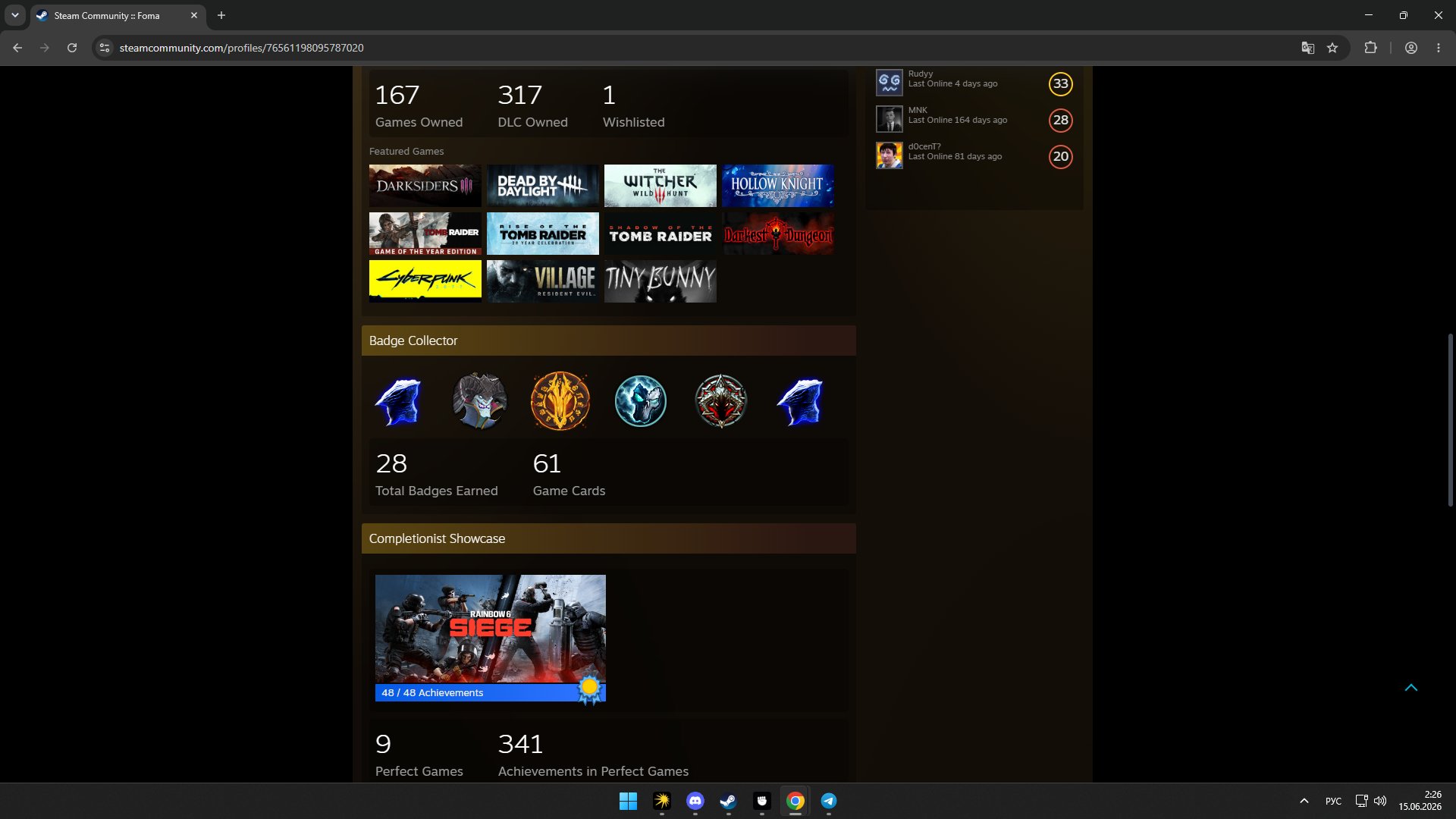
Task: Open the Hollow Knight game thumbnail
Action: (x=778, y=186)
